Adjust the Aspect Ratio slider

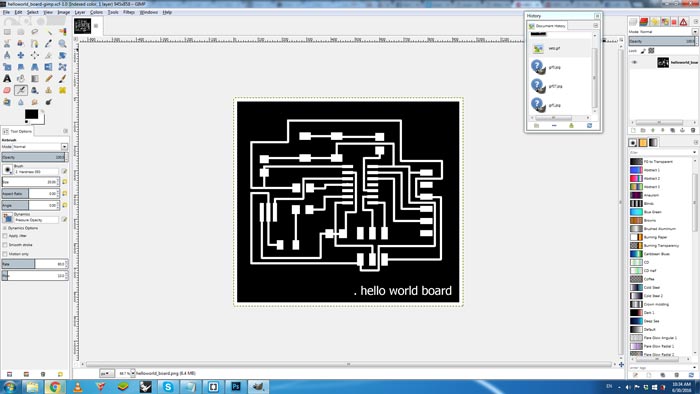31,194
